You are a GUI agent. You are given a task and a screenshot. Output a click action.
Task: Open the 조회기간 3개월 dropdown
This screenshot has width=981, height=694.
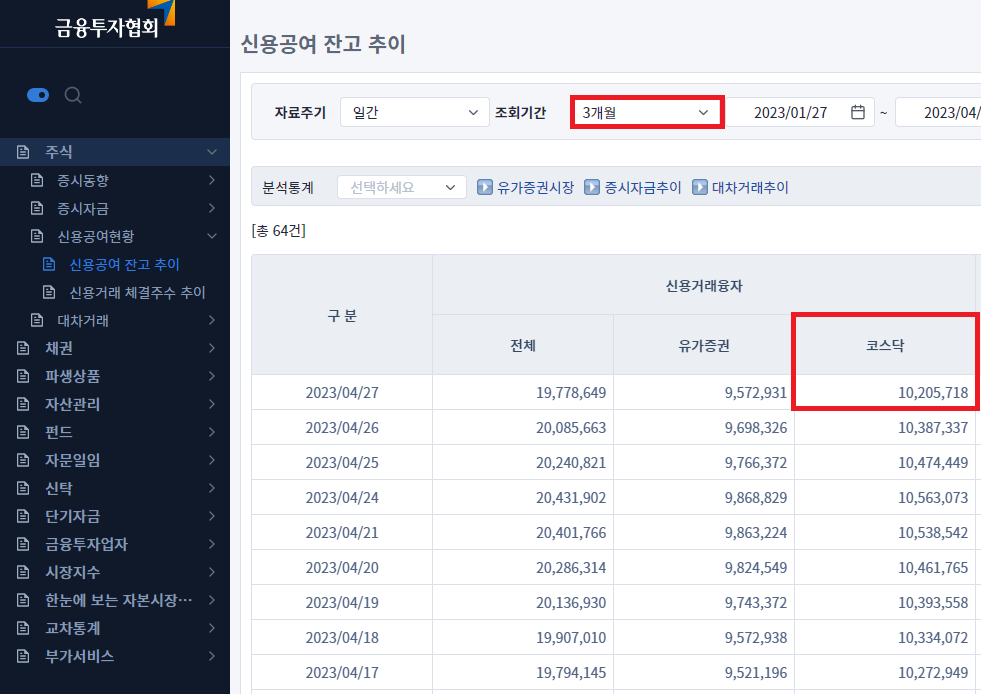(x=648, y=112)
